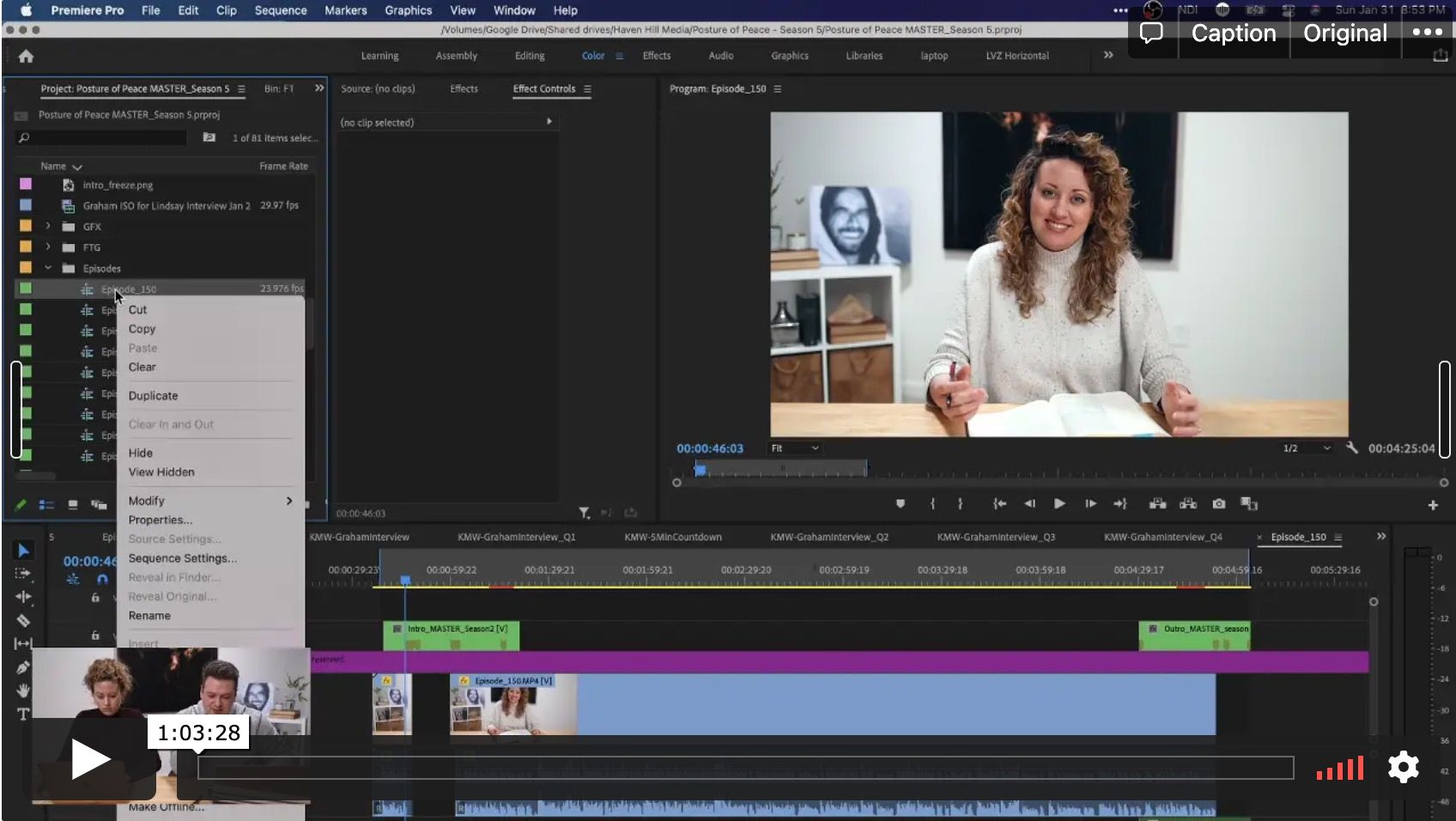The width and height of the screenshot is (1456, 821).
Task: Click the Lift button in Program monitor
Action: [1157, 504]
